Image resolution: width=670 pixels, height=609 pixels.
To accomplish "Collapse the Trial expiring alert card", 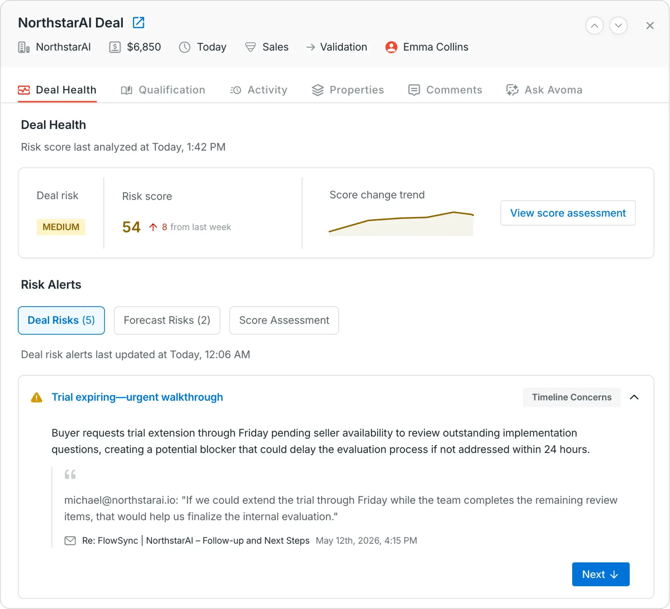I will tap(634, 397).
